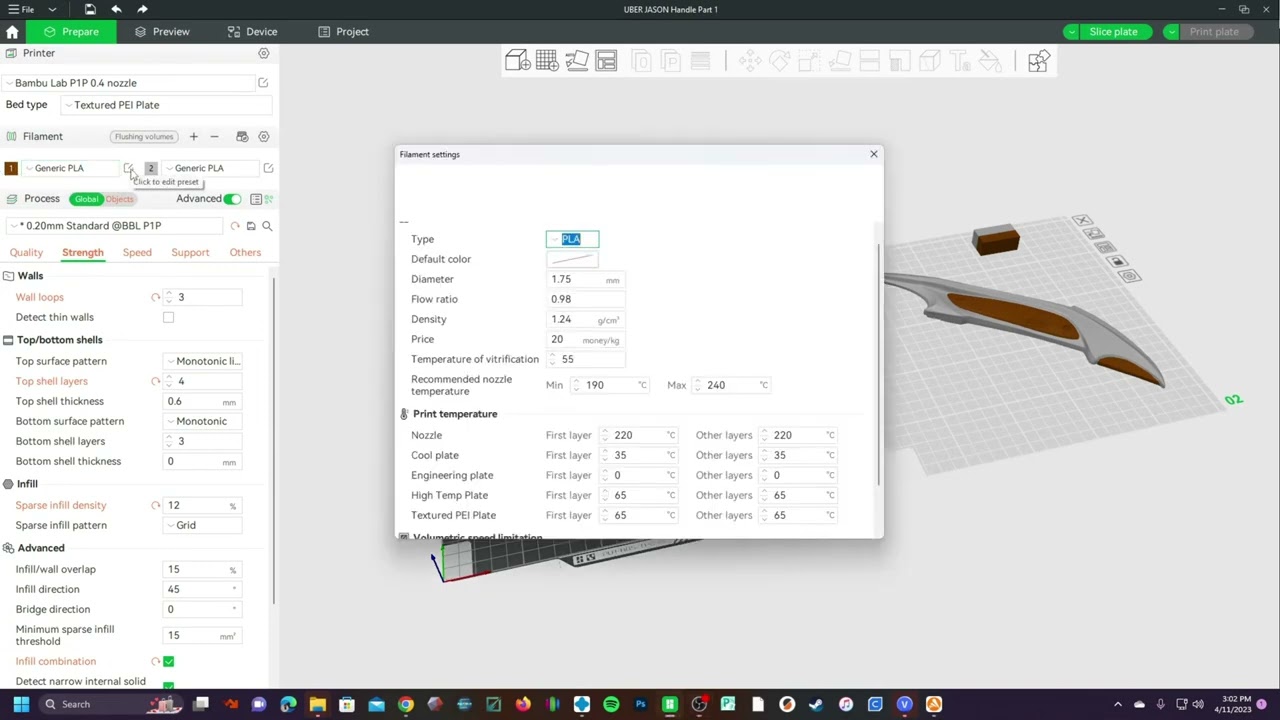Open filament section gear settings icon
The image size is (1280, 720).
click(264, 136)
